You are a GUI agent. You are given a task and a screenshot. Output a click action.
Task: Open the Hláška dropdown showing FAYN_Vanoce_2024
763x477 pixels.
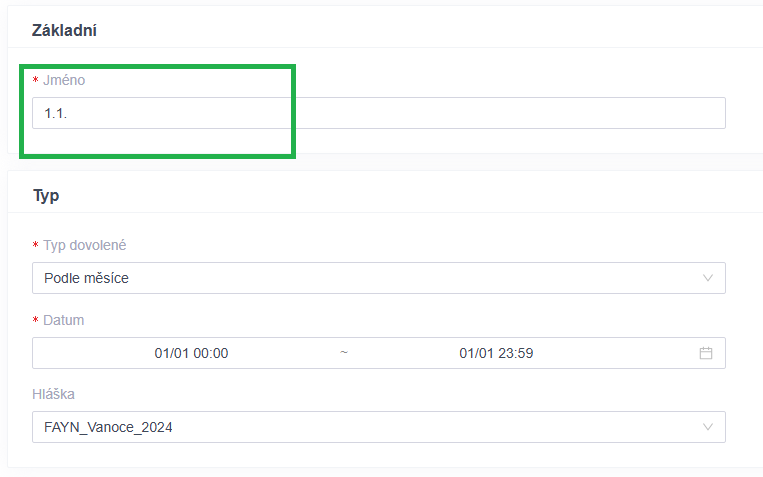[x=379, y=427]
